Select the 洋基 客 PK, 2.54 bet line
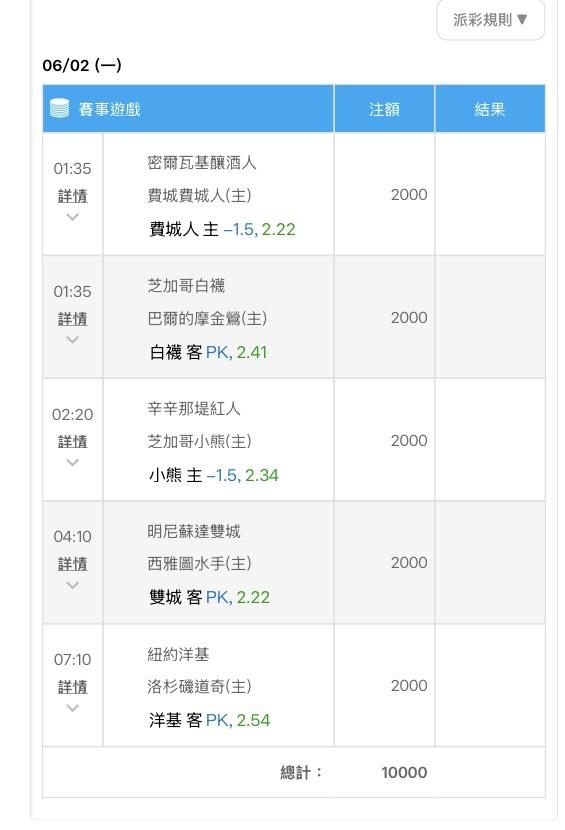 coord(210,720)
